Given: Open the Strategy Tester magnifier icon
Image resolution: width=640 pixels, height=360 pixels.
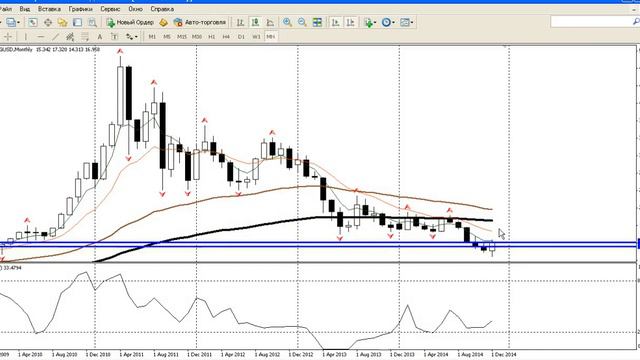Looking at the screenshot, I should point(92,22).
